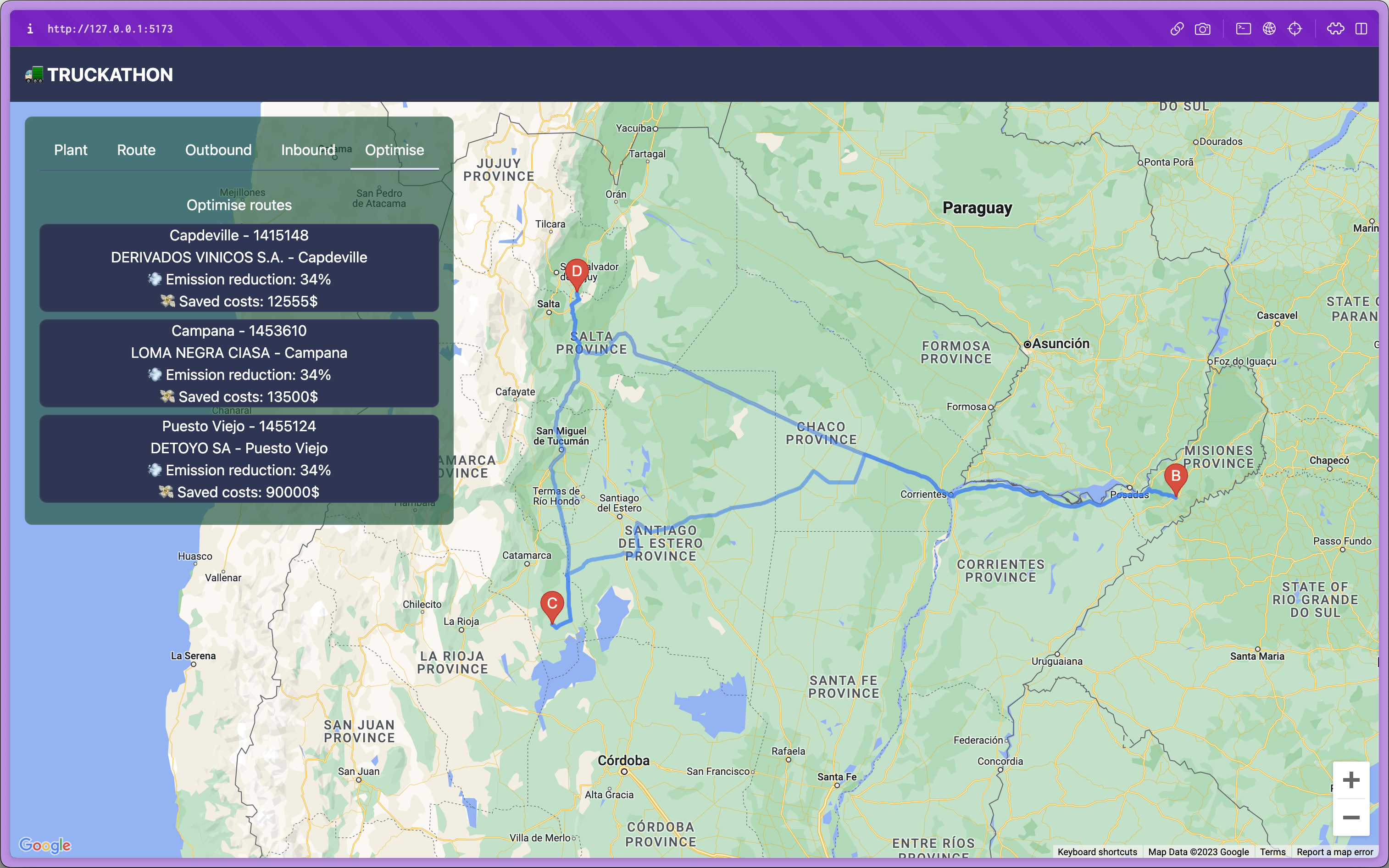Select the Capdeville - 1415148 route card
1389x868 pixels.
click(239, 268)
